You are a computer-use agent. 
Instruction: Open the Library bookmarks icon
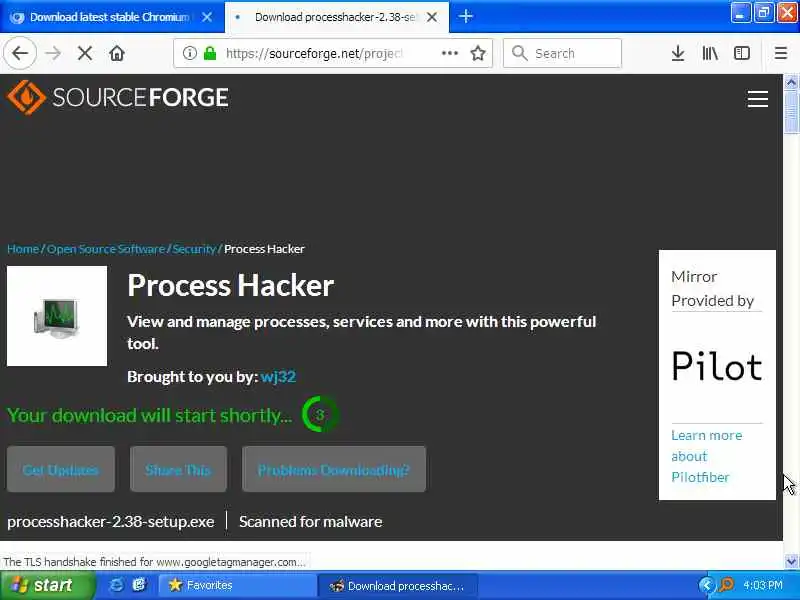(710, 53)
